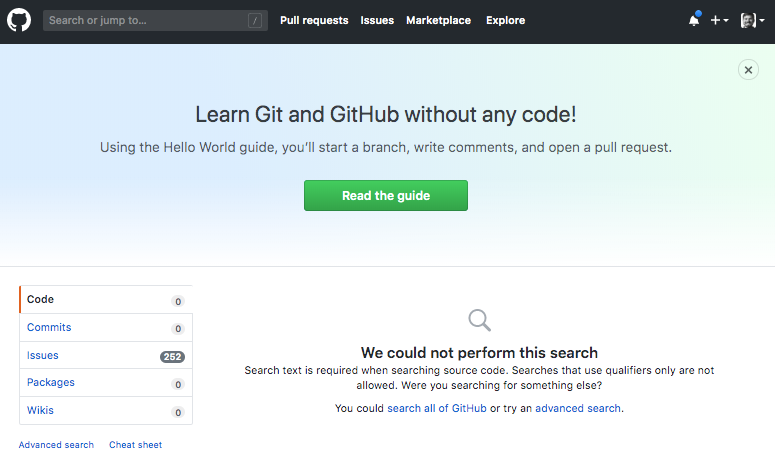Click the slash shortcut key icon
Screen dimensions: 775x474
click(x=255, y=20)
